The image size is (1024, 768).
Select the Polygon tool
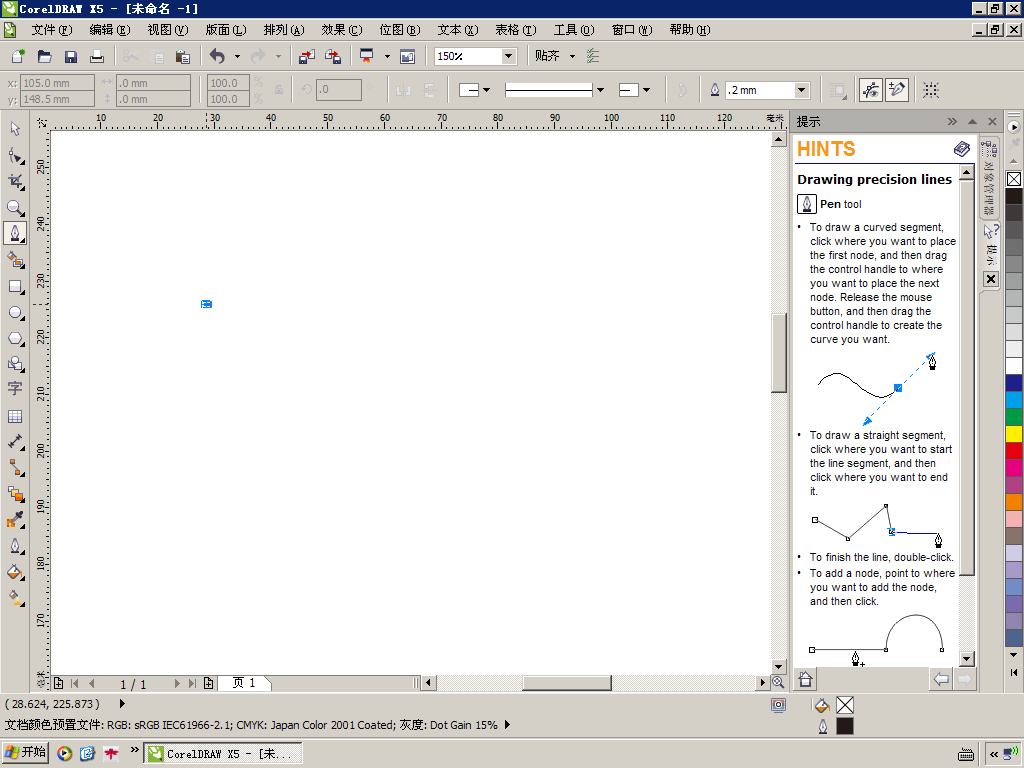(x=15, y=338)
